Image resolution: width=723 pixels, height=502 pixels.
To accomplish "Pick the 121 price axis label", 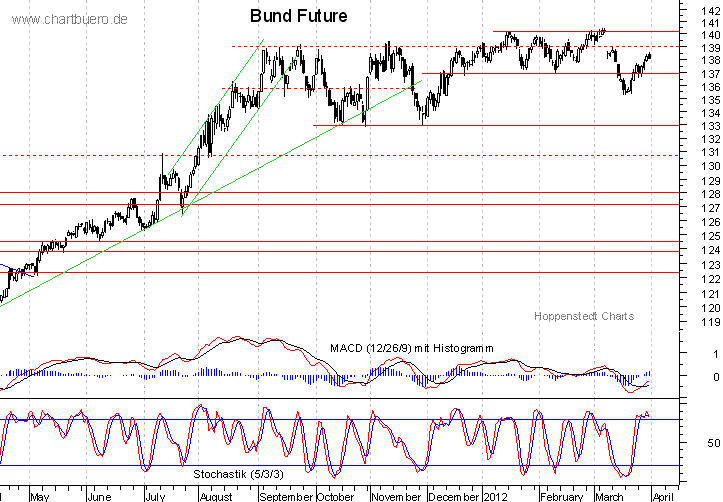I will point(710,293).
